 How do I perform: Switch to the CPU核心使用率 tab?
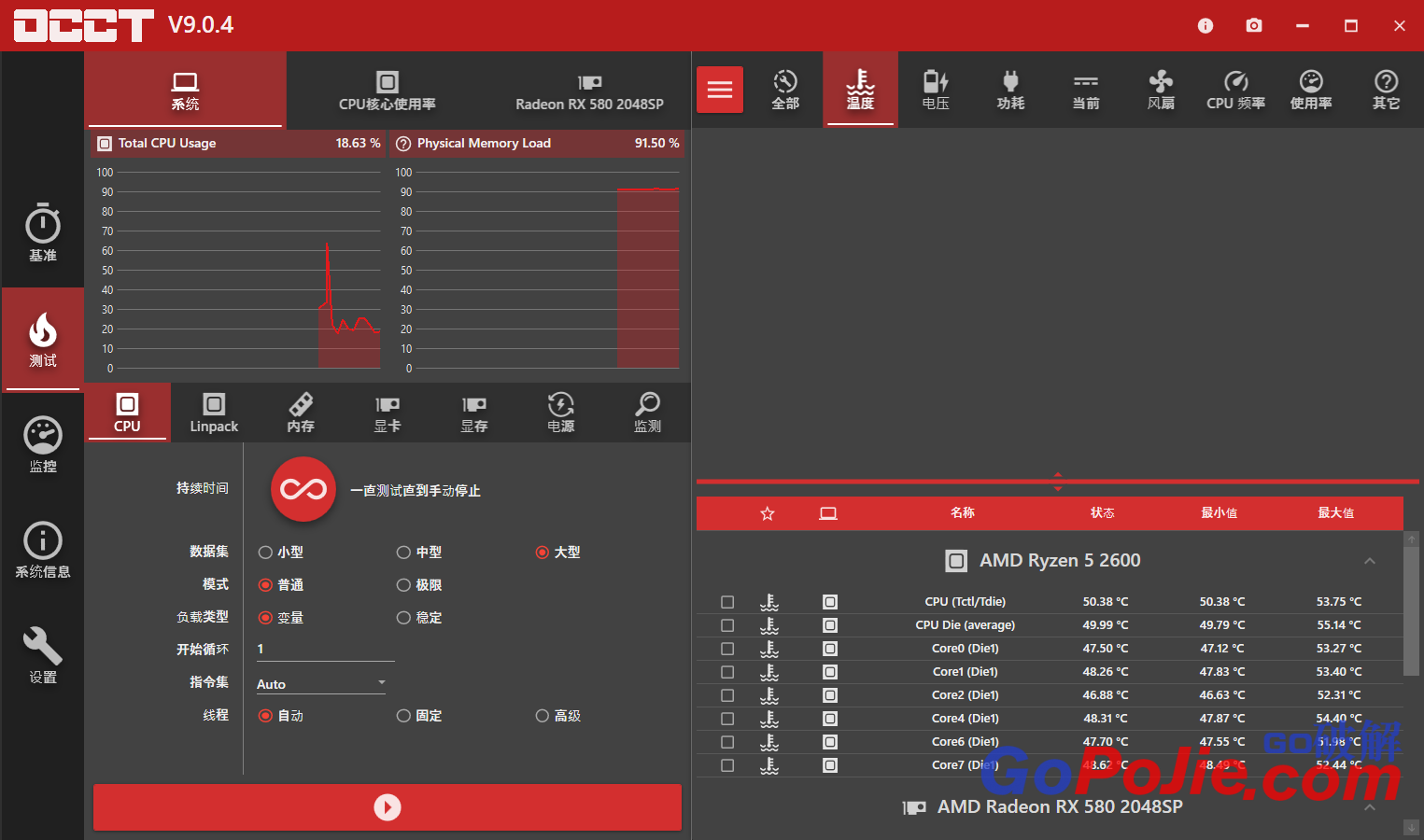pyautogui.click(x=388, y=91)
